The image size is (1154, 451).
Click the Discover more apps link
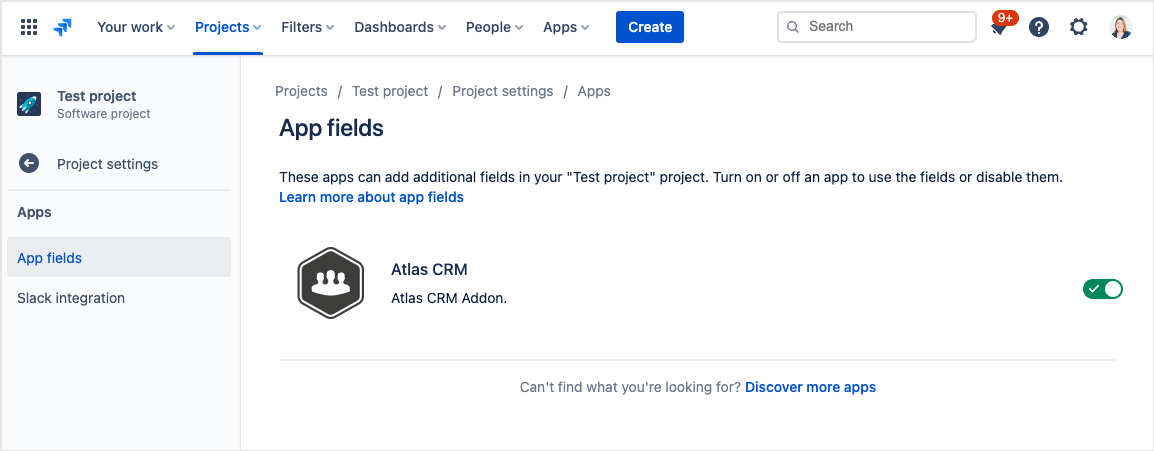(810, 387)
